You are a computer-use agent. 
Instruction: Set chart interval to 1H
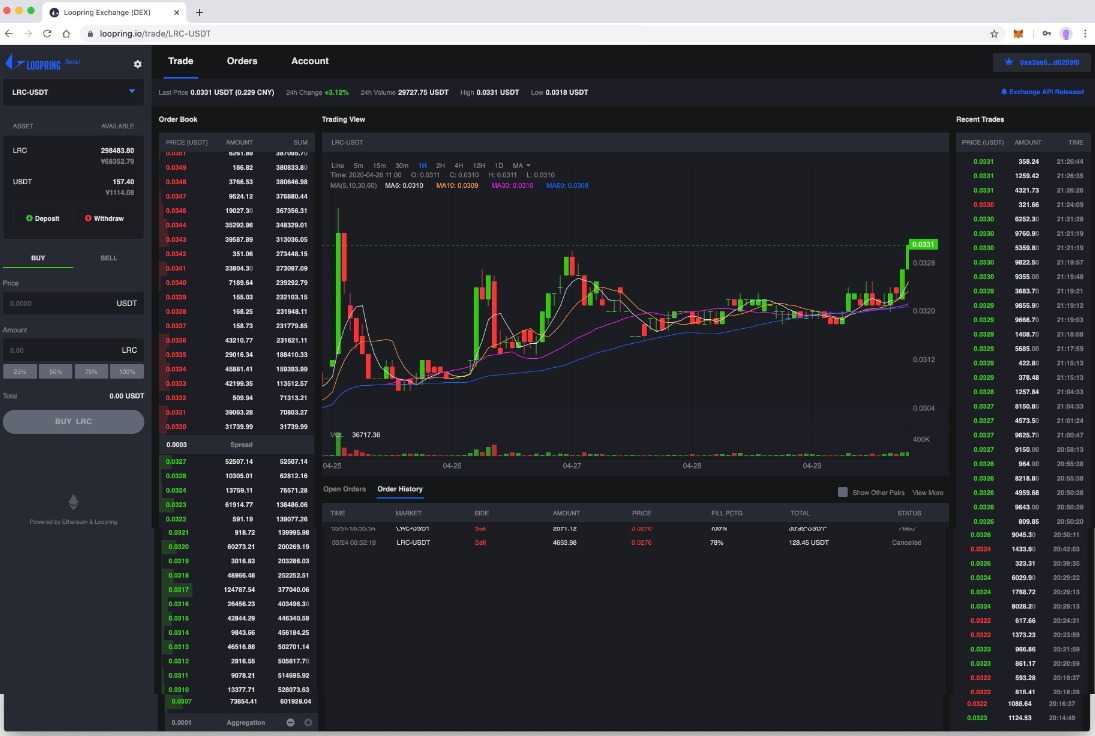(422, 165)
